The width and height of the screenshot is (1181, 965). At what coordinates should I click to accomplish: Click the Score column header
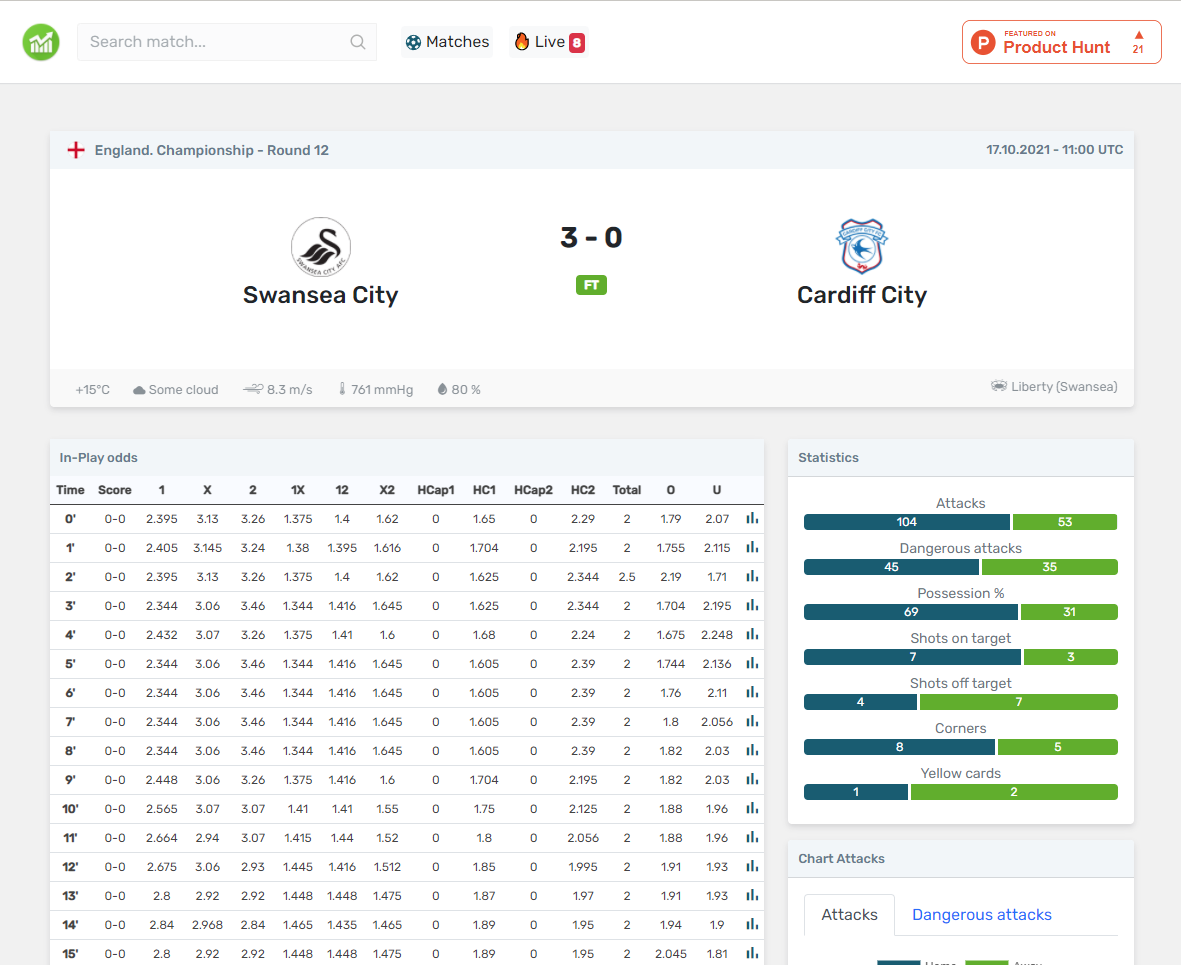[114, 490]
